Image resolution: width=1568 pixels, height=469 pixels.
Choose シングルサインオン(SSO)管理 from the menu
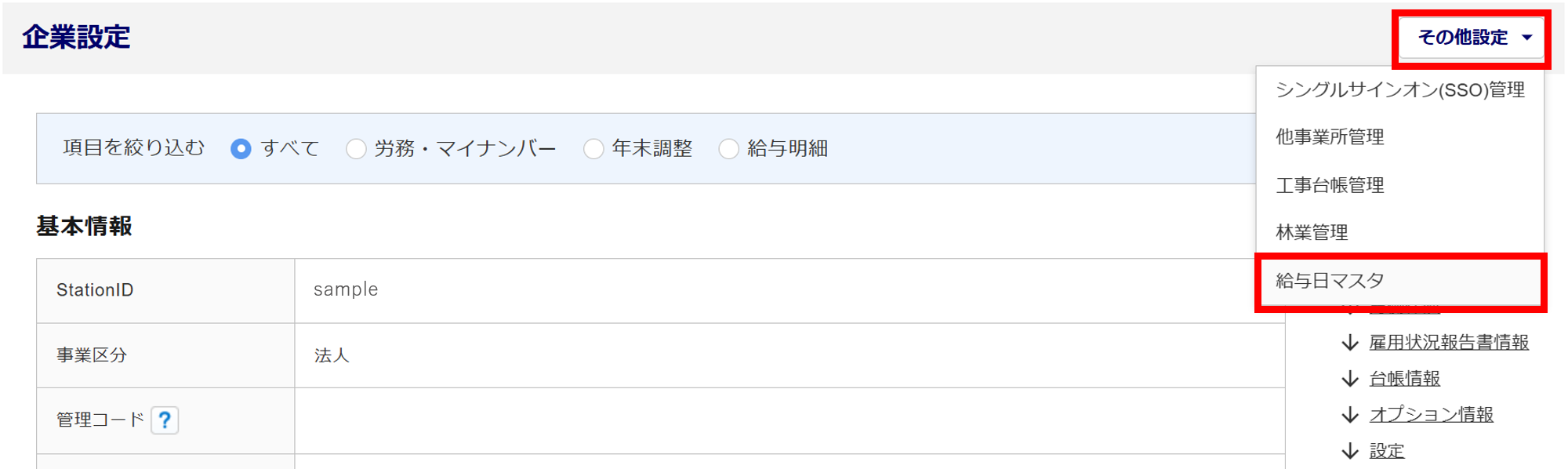pyautogui.click(x=1400, y=90)
